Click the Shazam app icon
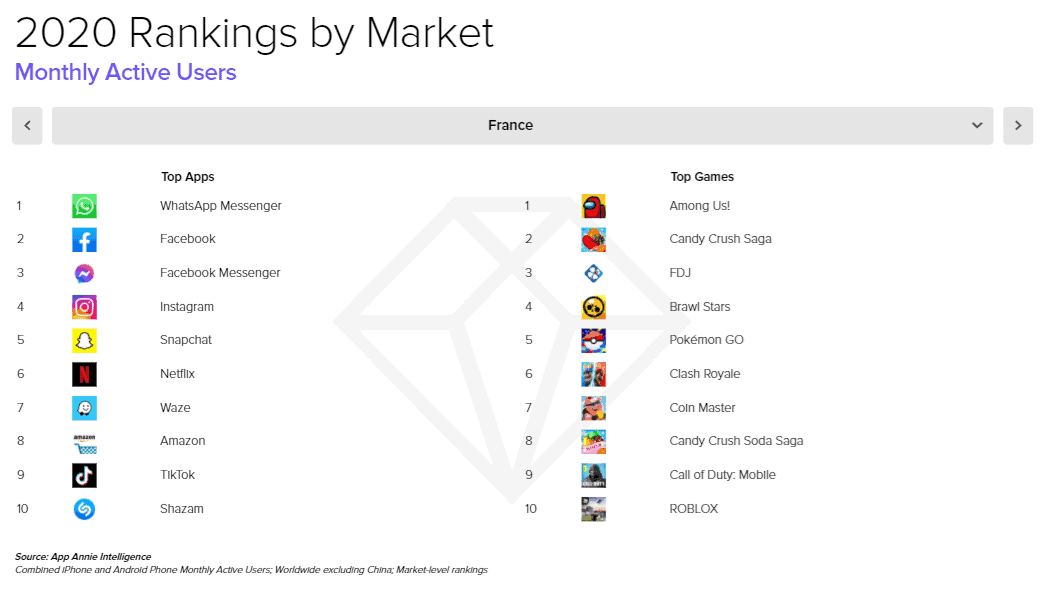The image size is (1058, 599). [84, 509]
